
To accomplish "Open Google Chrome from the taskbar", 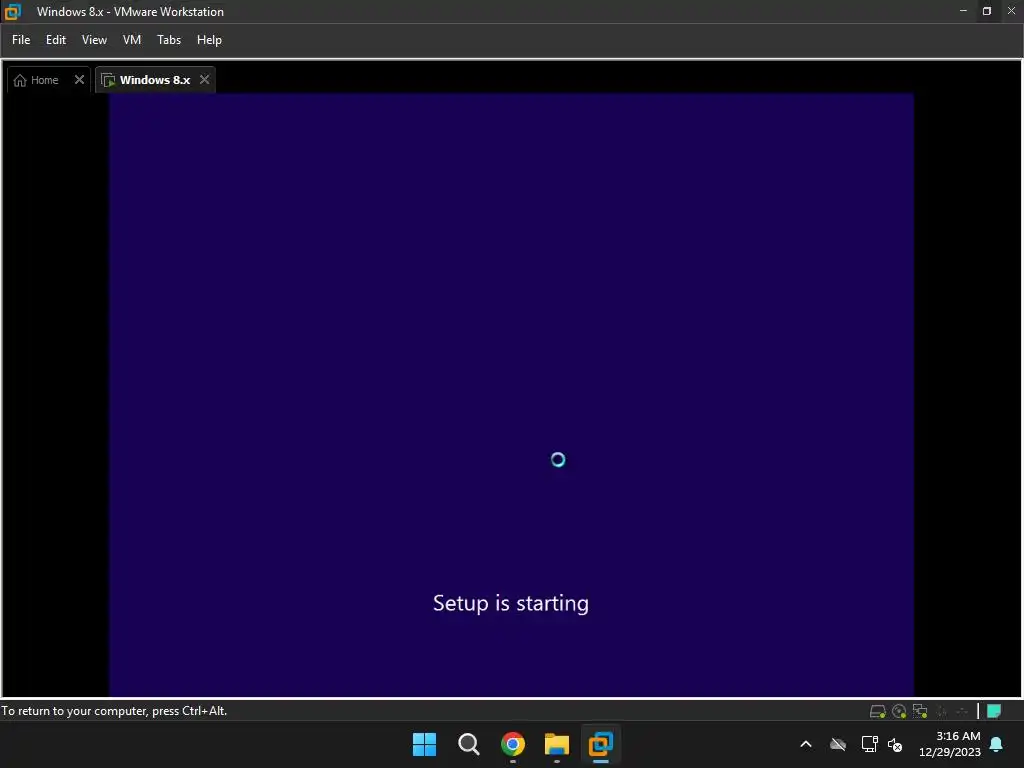I will [513, 744].
